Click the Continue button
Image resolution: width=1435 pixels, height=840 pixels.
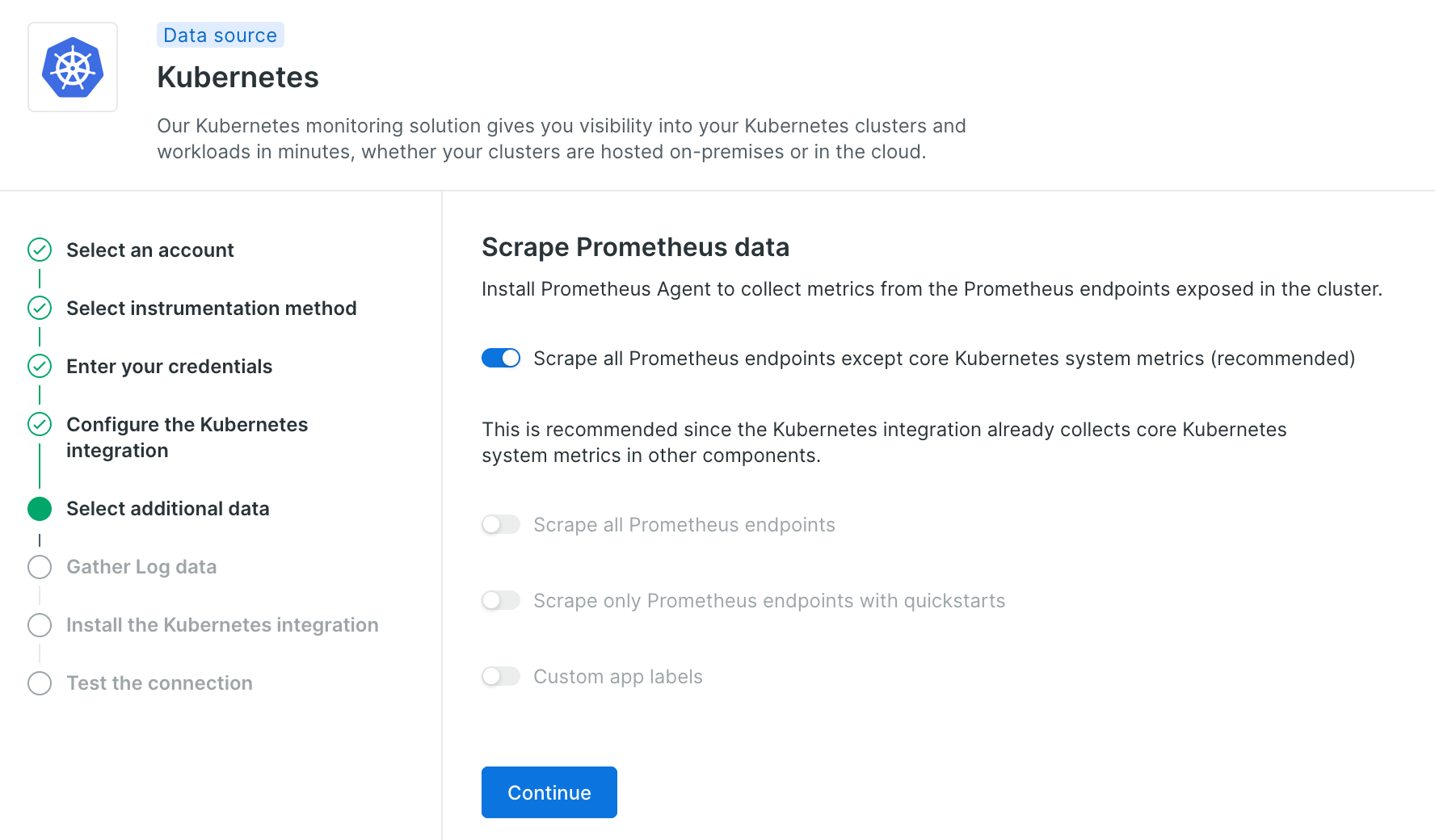coord(549,792)
